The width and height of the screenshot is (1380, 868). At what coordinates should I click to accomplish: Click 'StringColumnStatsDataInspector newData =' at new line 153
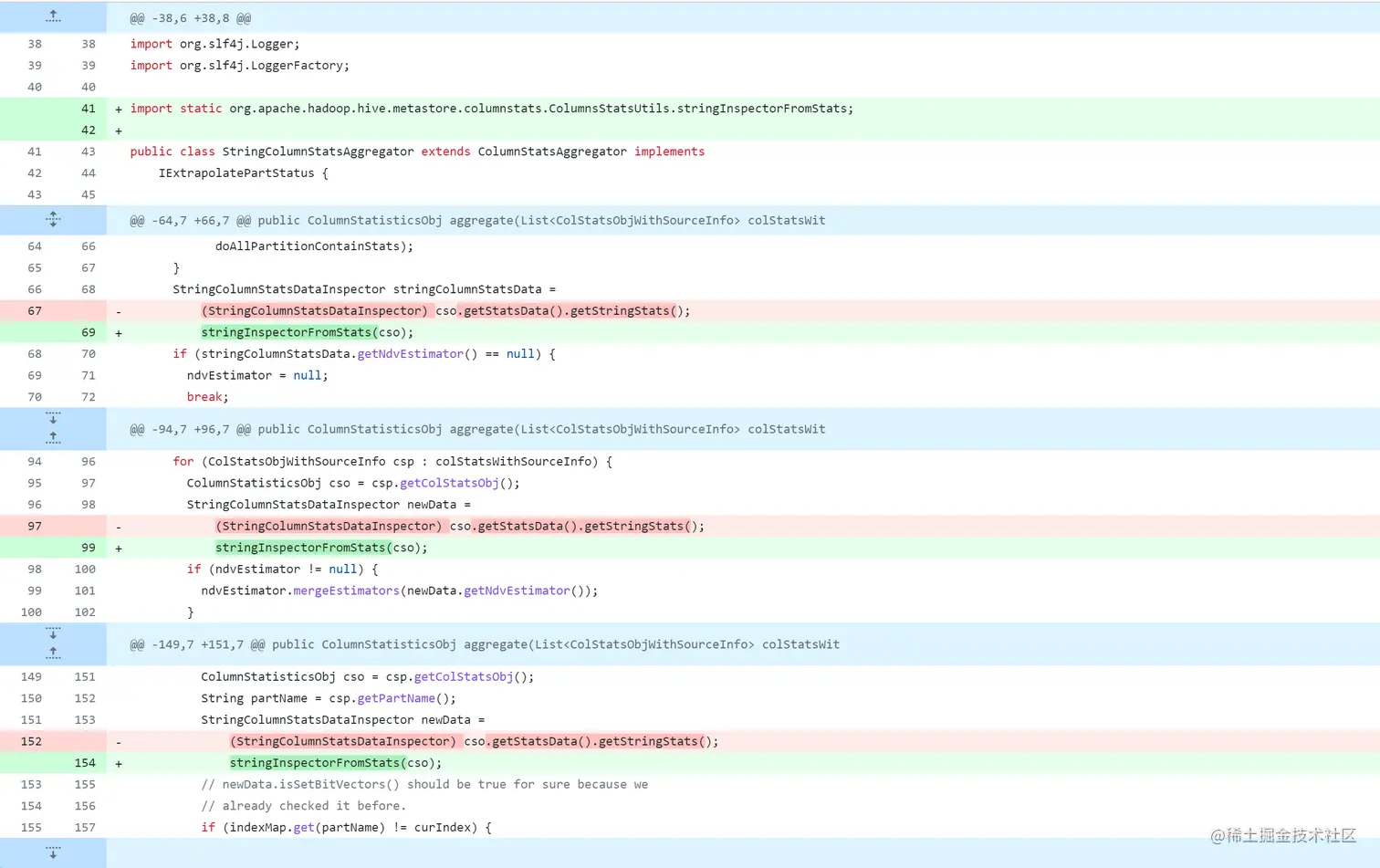(343, 720)
